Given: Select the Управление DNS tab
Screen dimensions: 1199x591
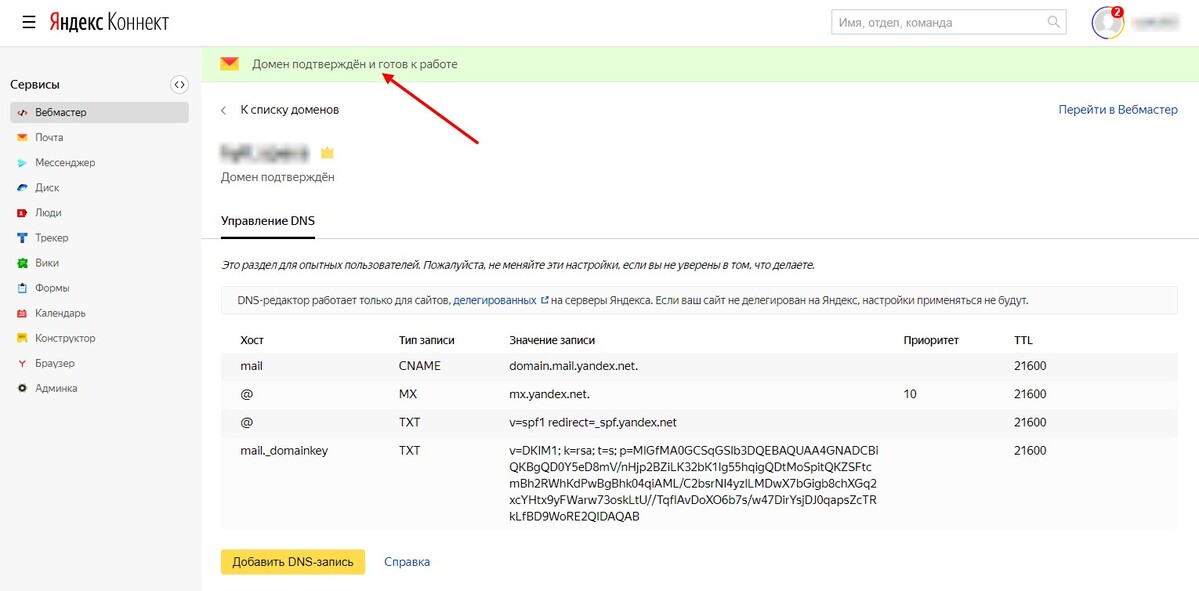Looking at the screenshot, I should coord(268,221).
